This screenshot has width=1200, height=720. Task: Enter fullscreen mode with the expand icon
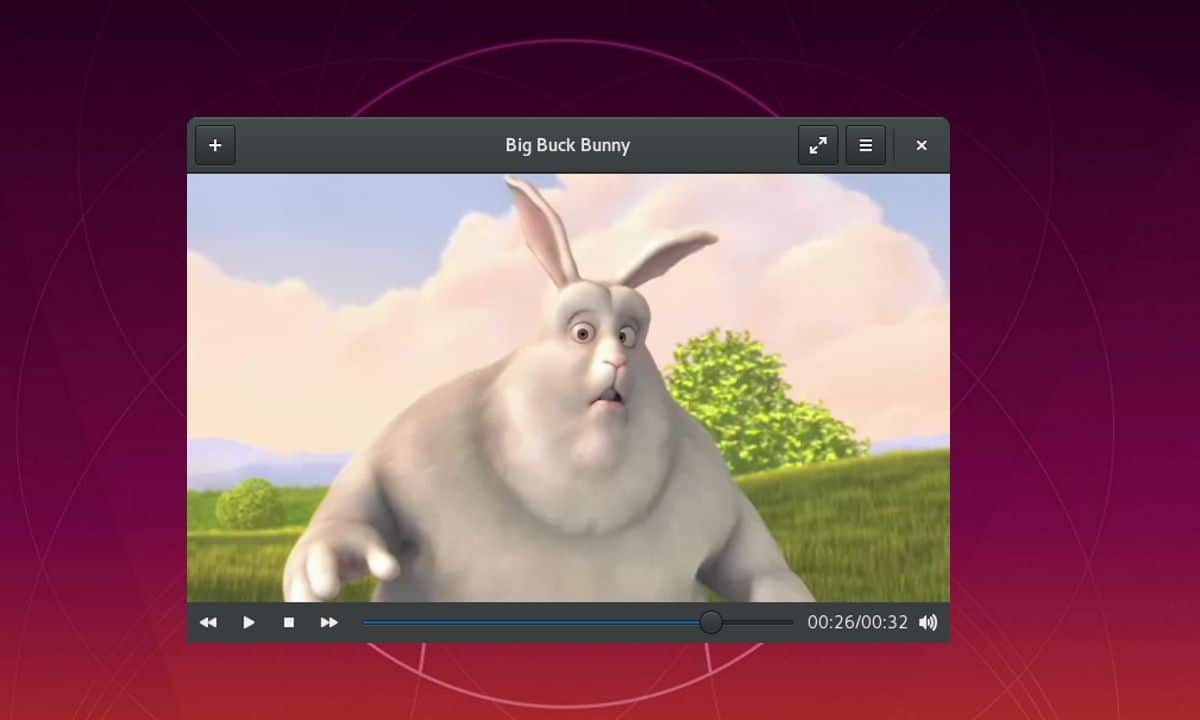[818, 145]
